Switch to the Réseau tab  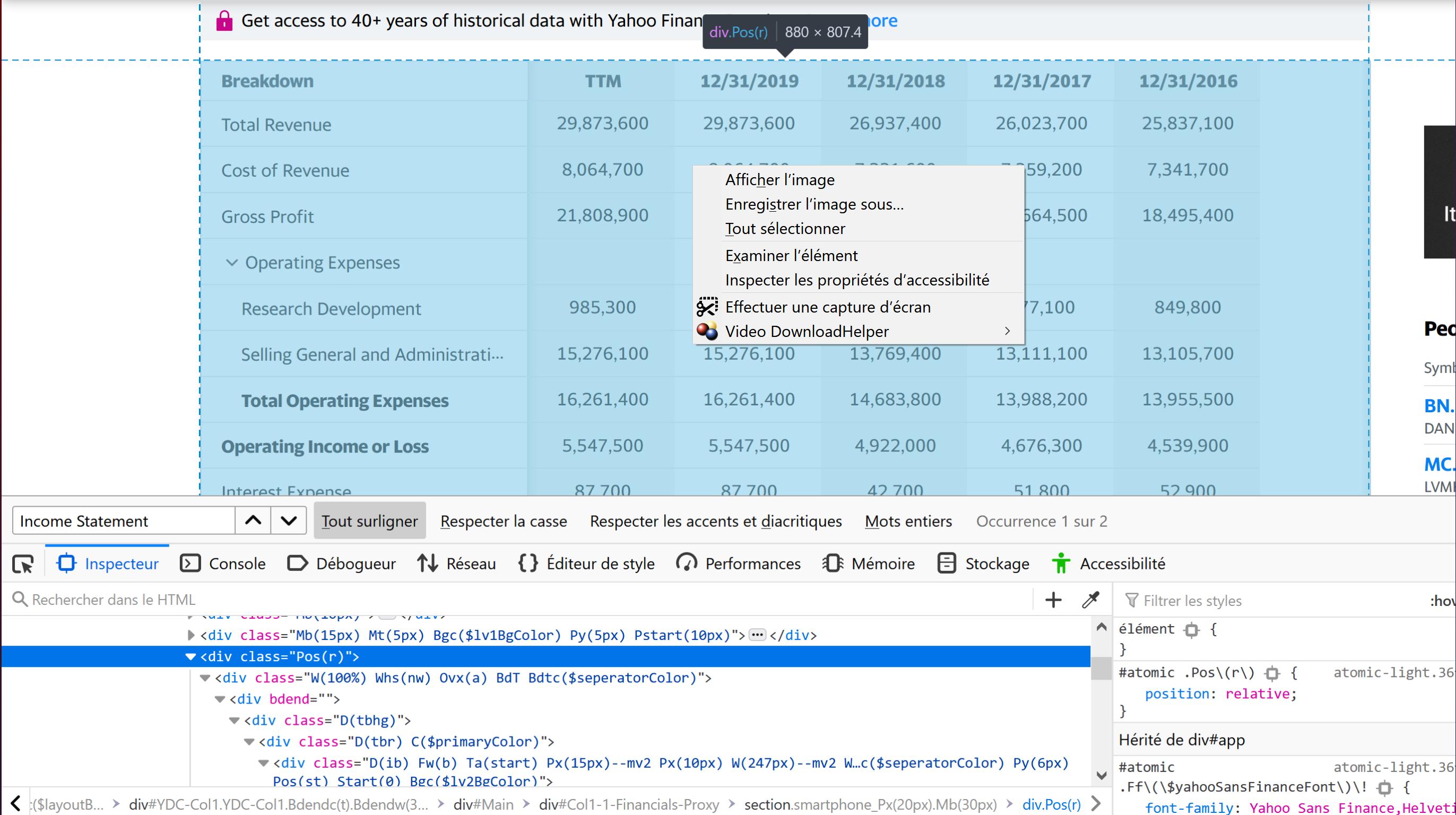tap(457, 563)
